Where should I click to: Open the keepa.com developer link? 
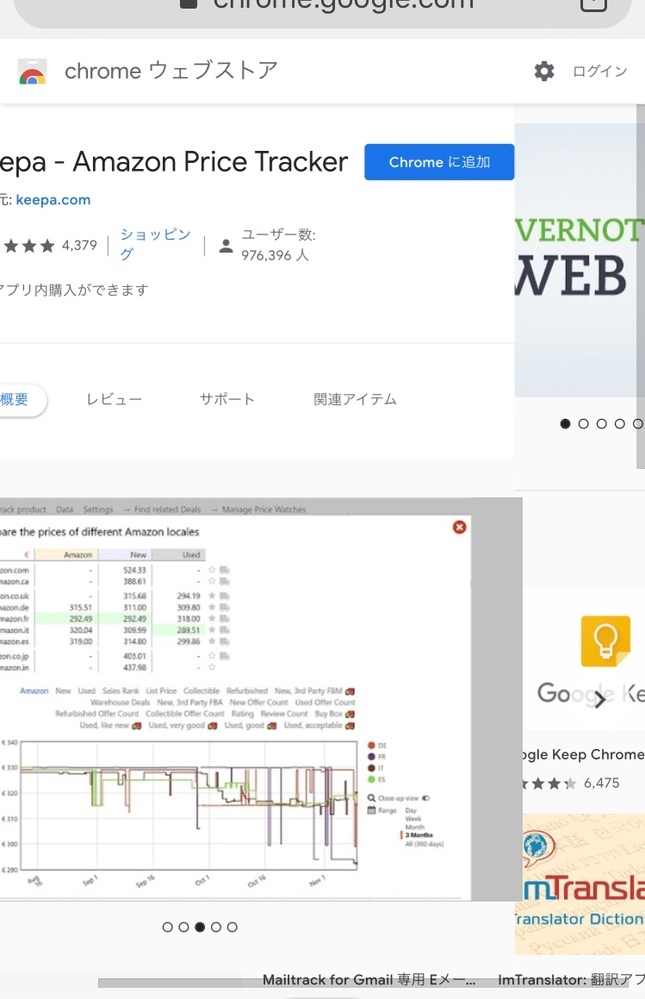click(53, 200)
